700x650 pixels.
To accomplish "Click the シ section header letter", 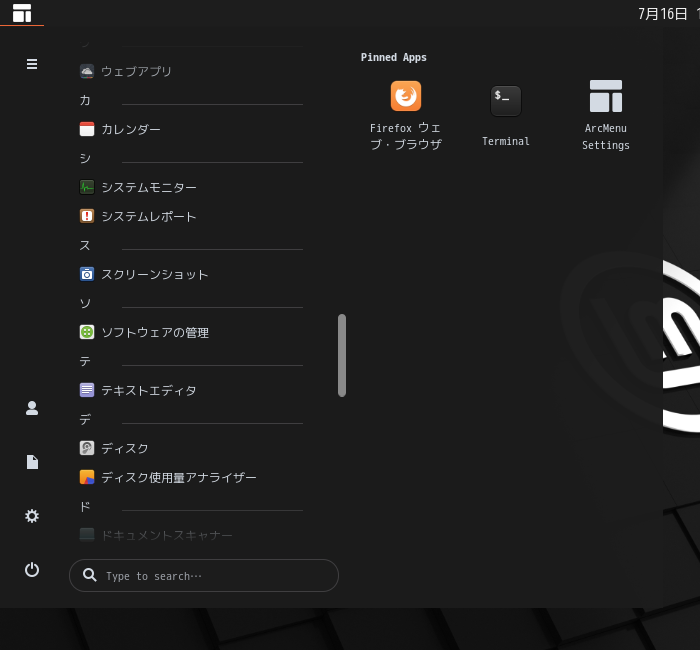I will coord(85,158).
